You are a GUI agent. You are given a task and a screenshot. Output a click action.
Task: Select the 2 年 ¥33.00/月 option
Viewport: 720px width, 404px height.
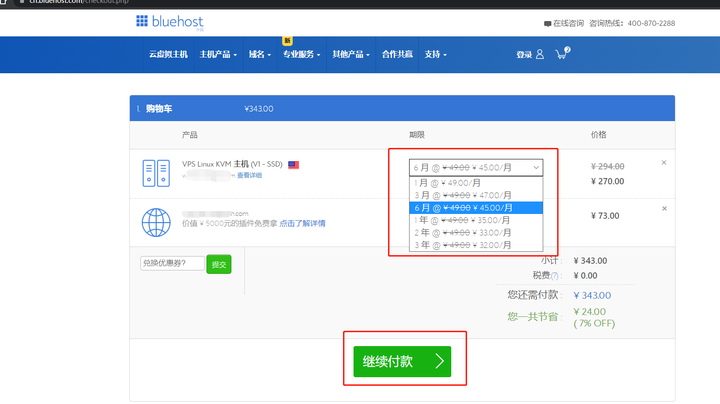pos(476,232)
